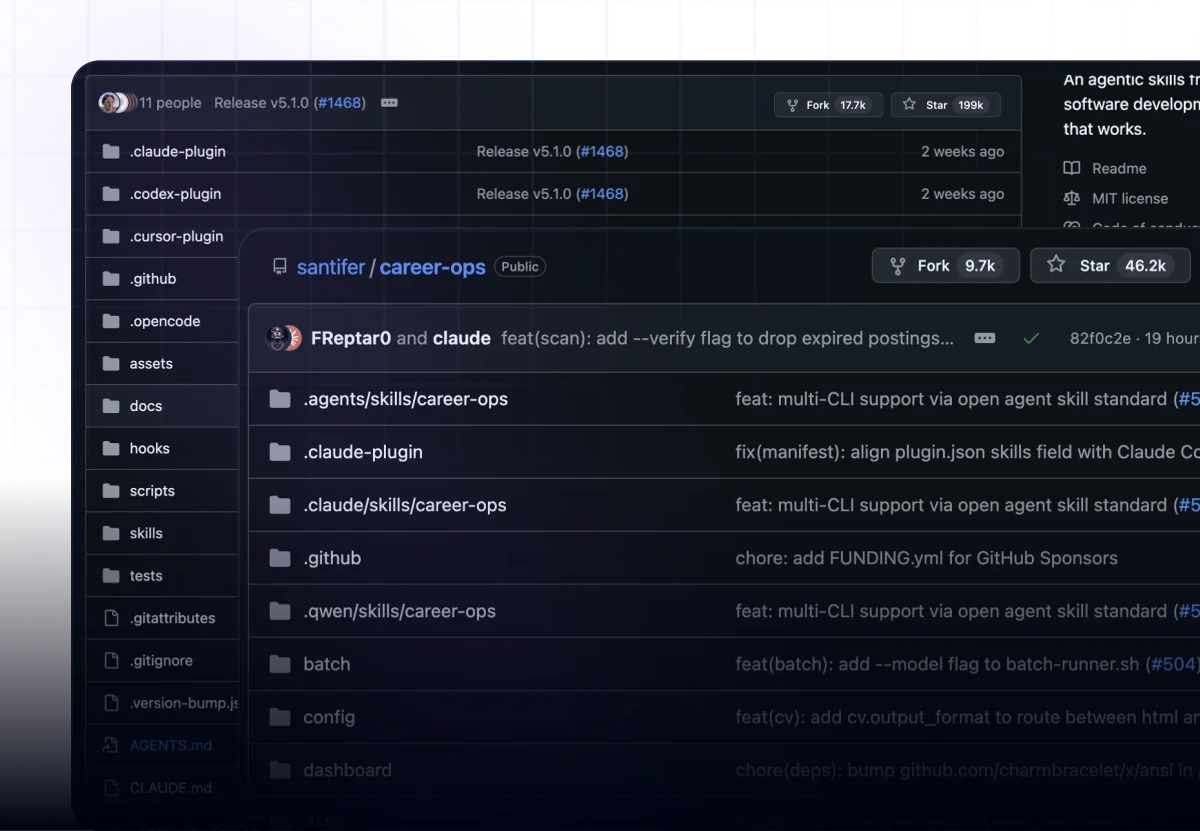Open .codex-plugin folder in back window

[175, 194]
